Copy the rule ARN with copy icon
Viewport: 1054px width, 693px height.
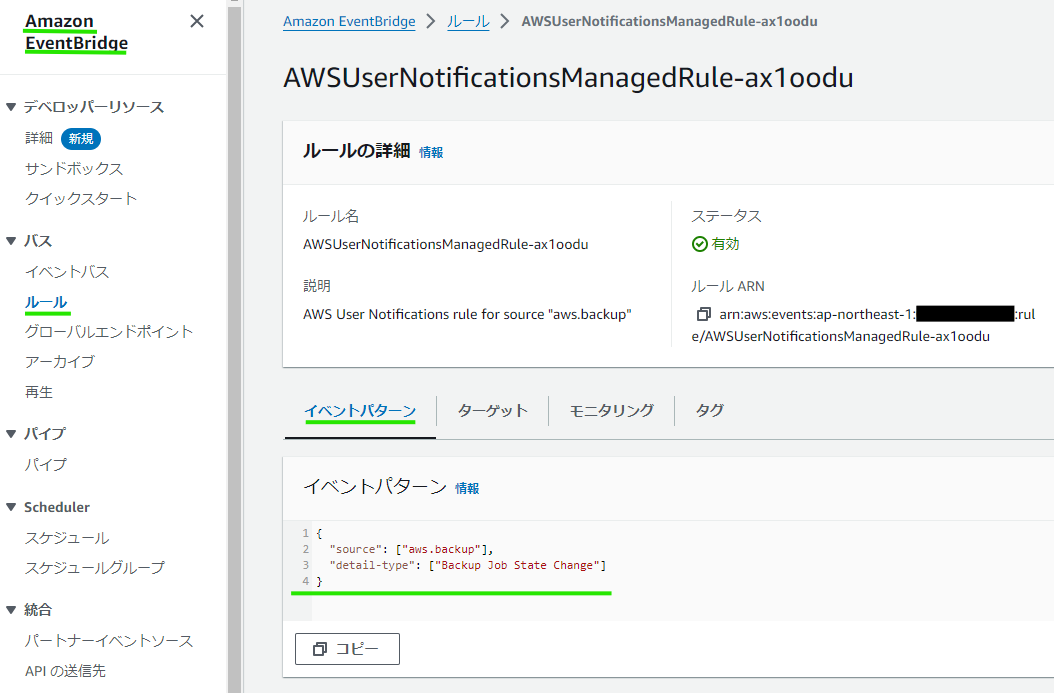(x=703, y=315)
